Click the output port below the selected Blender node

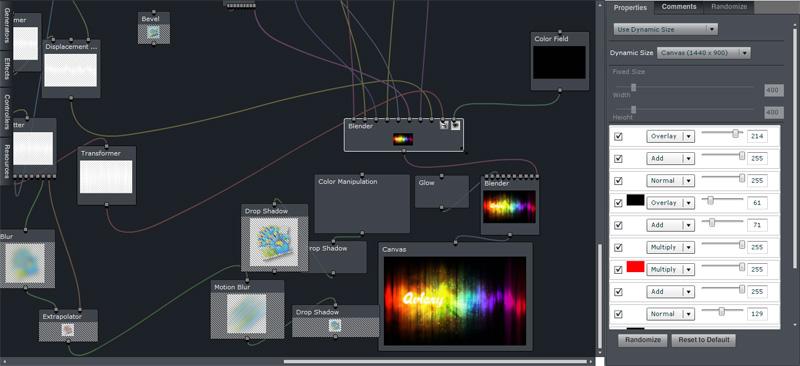[x=404, y=151]
